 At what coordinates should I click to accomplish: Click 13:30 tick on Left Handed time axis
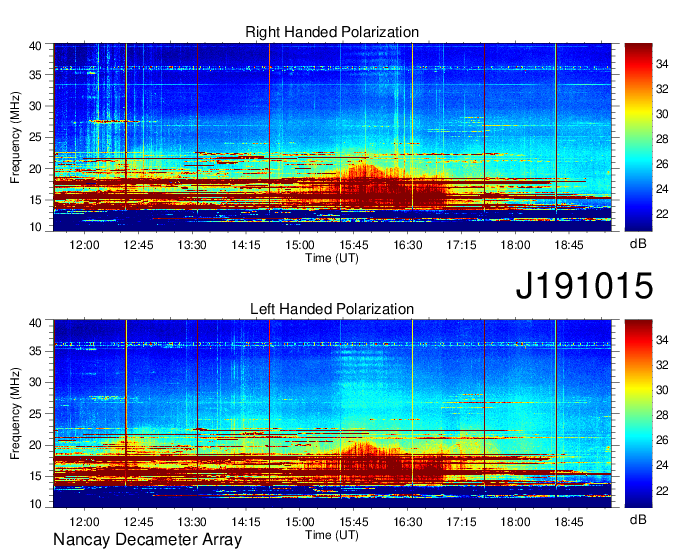coord(192,522)
